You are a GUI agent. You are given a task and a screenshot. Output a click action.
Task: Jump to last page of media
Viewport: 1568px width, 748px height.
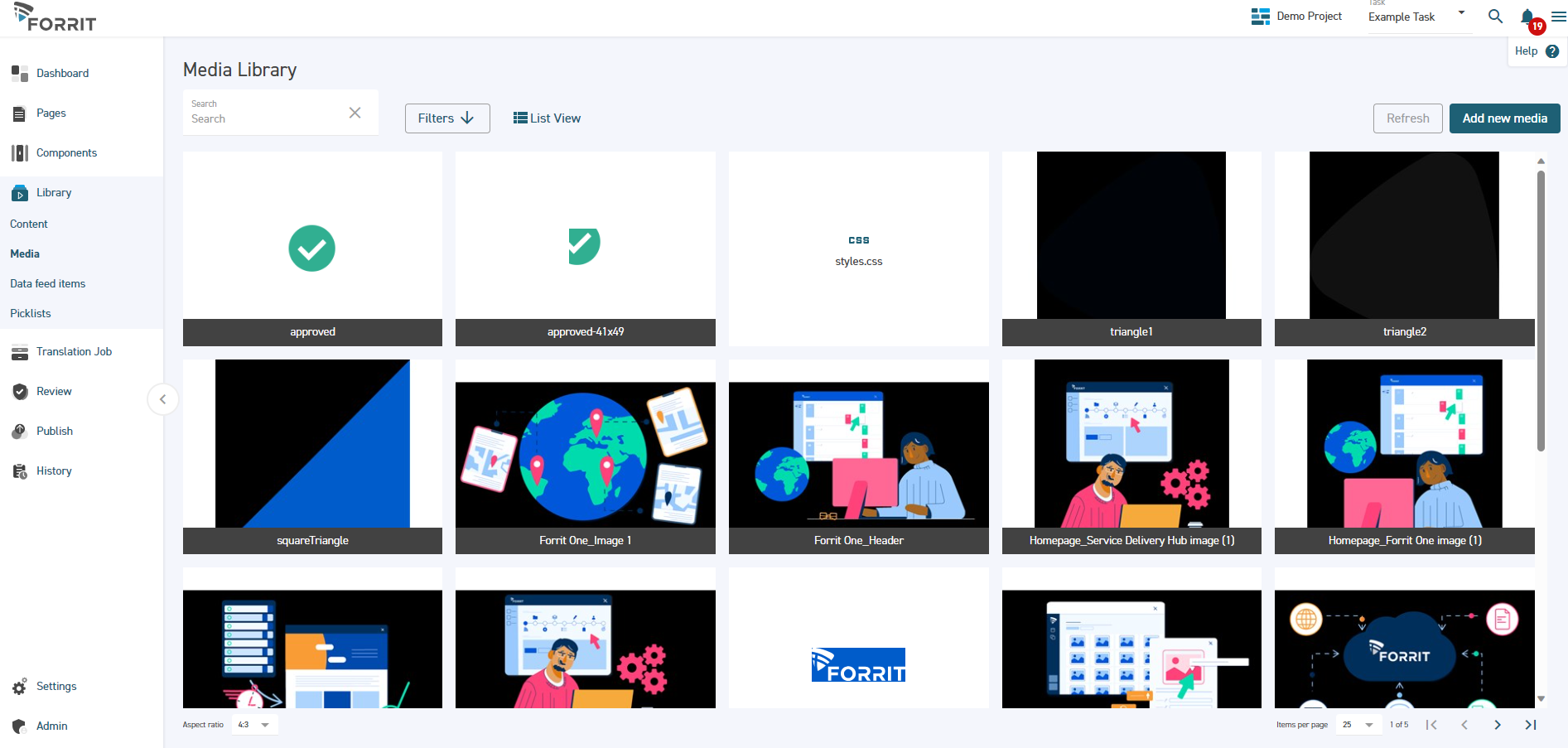point(1530,725)
